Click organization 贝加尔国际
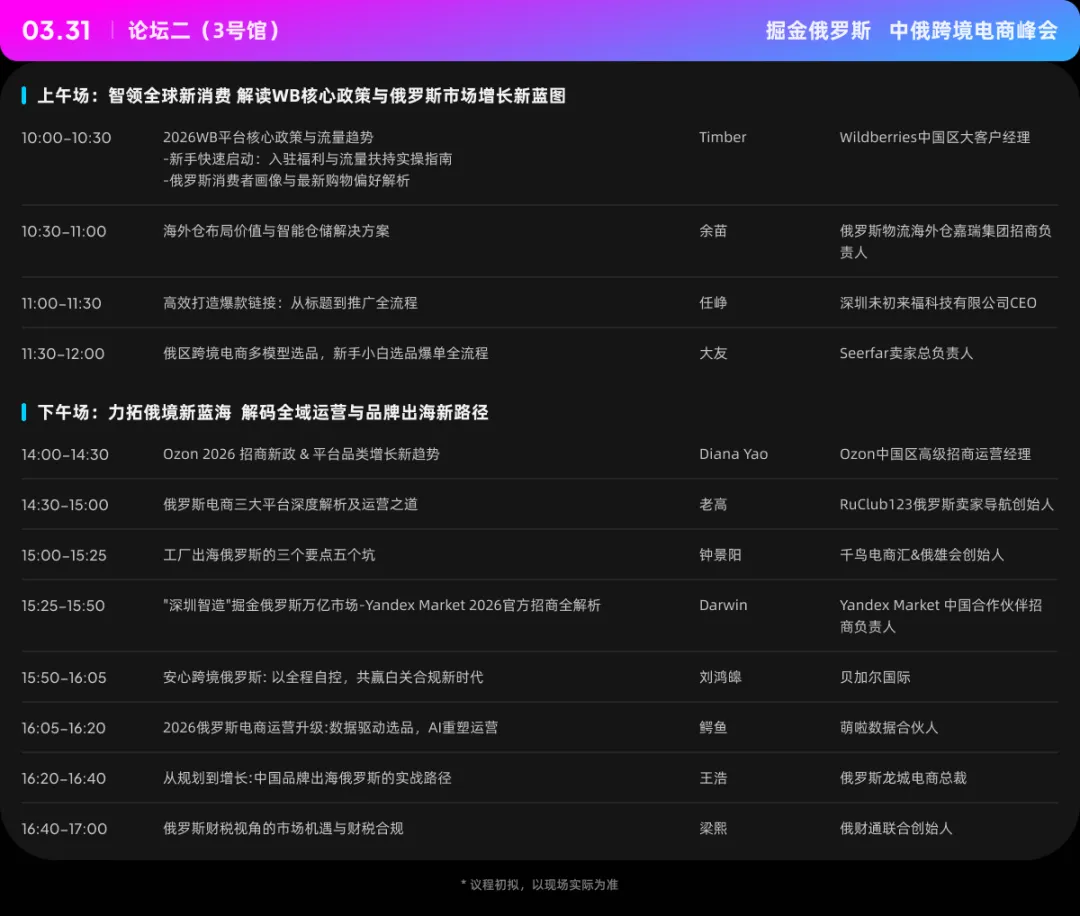 click(875, 677)
